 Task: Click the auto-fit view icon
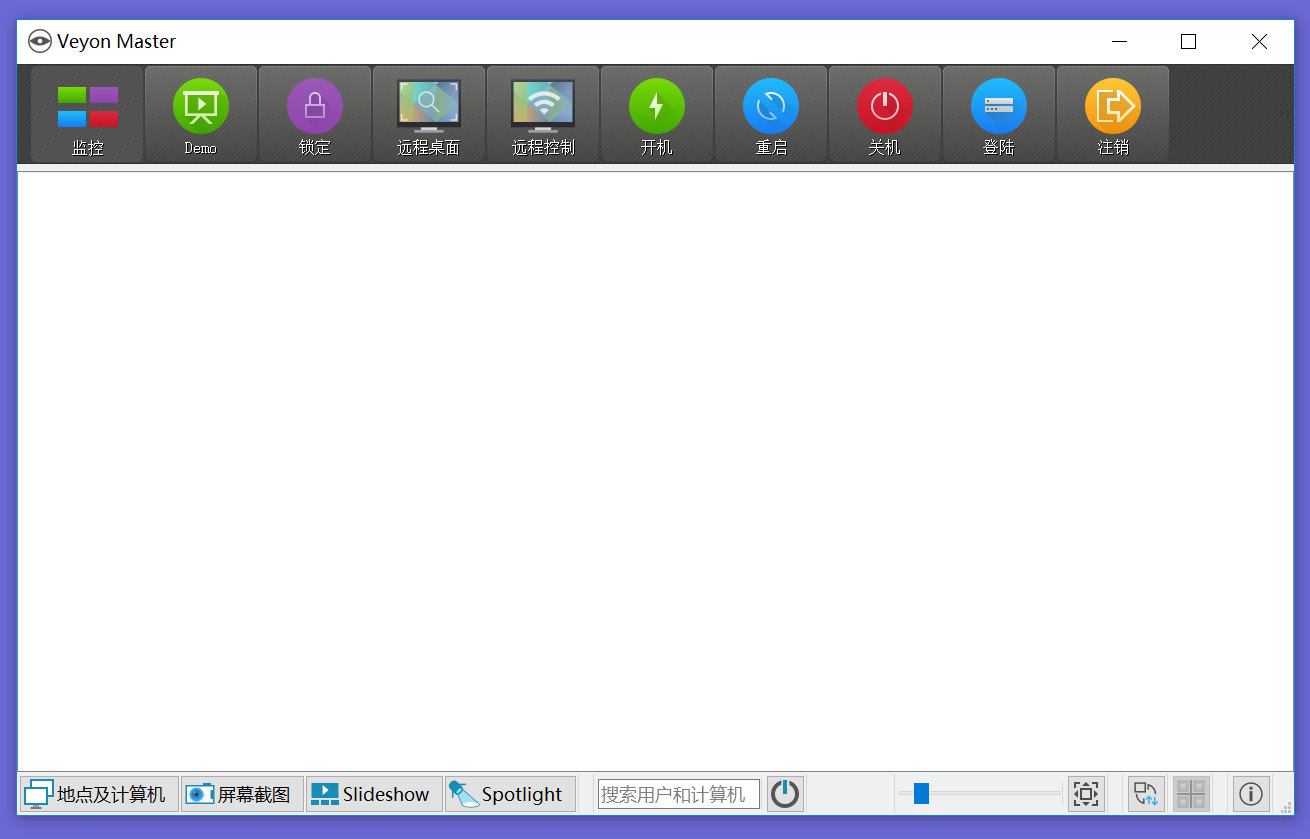tap(1086, 793)
